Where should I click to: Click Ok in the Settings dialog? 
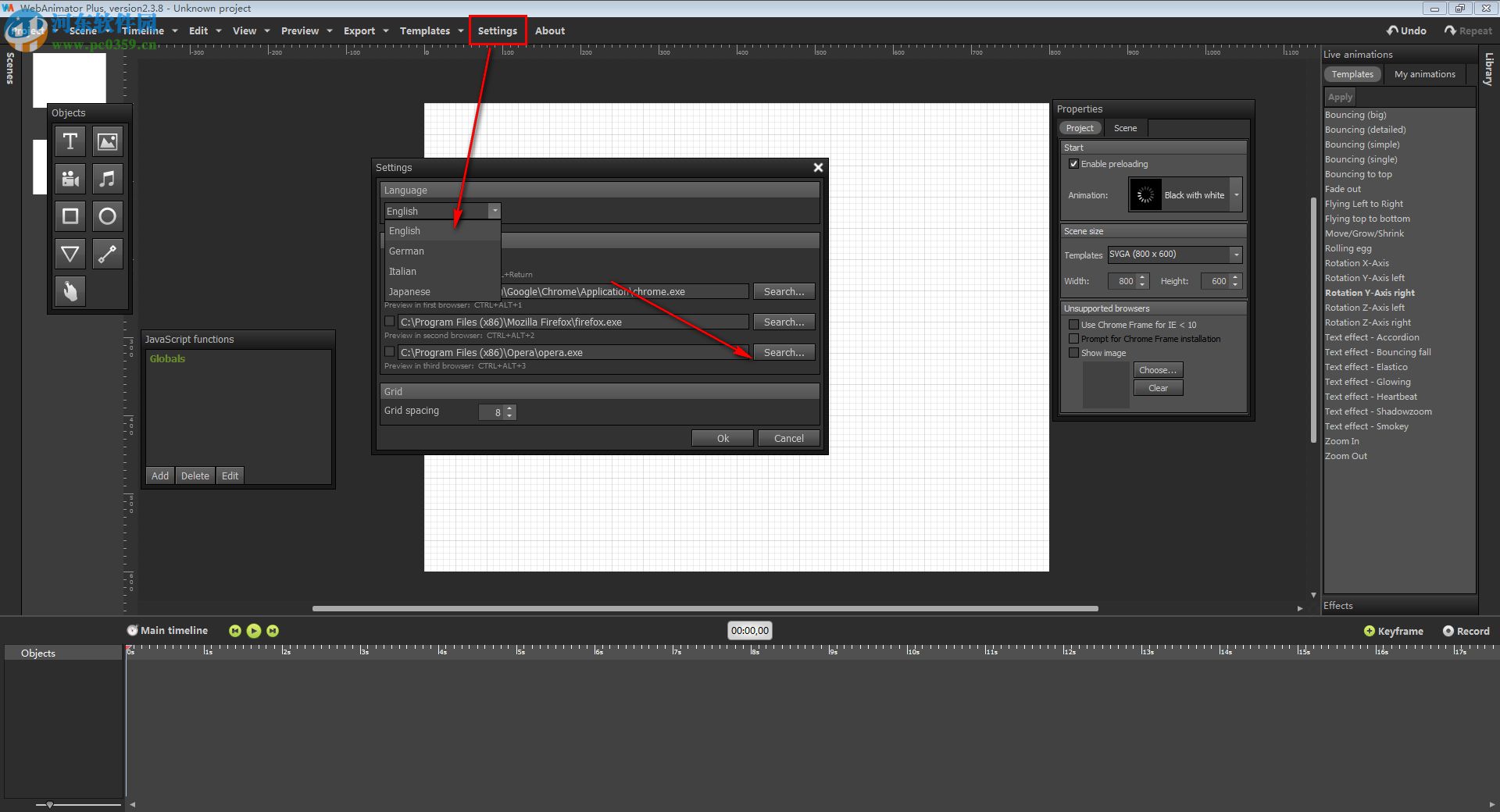(x=721, y=438)
